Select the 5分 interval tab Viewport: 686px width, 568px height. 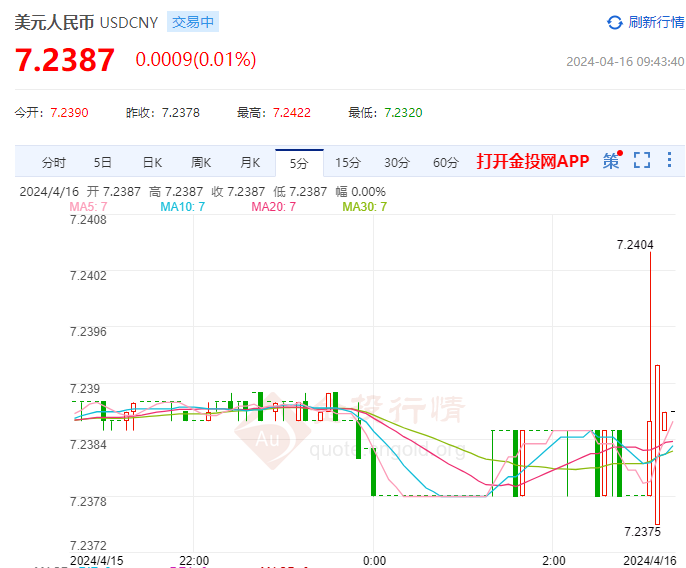coord(299,162)
